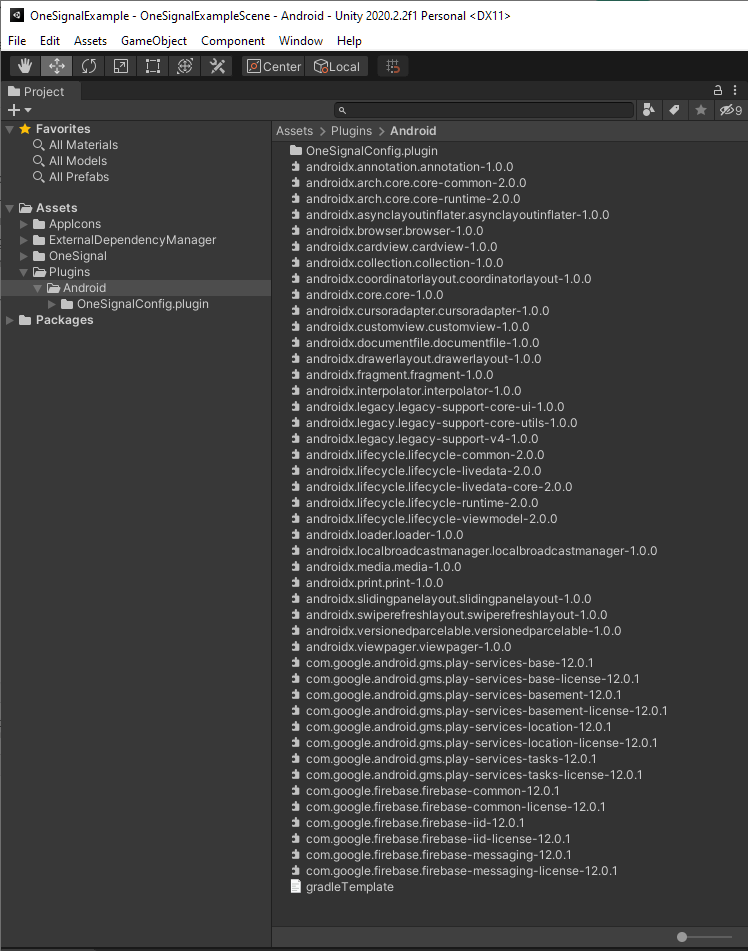Collapse the Android folder arrow
Screen dimensions: 748x951
point(38,288)
